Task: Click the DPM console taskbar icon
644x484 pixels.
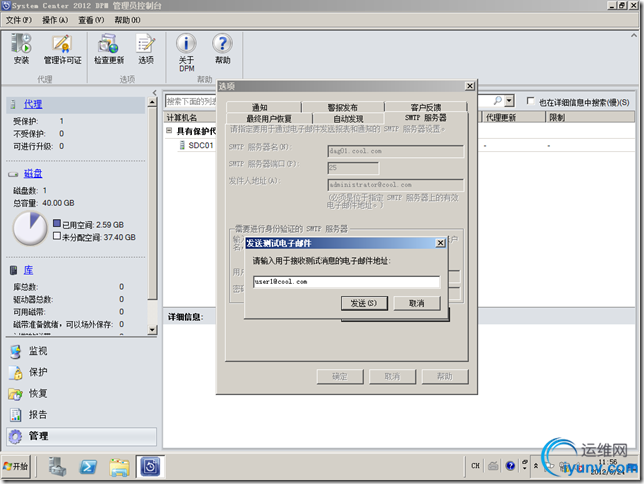Action: 150,467
